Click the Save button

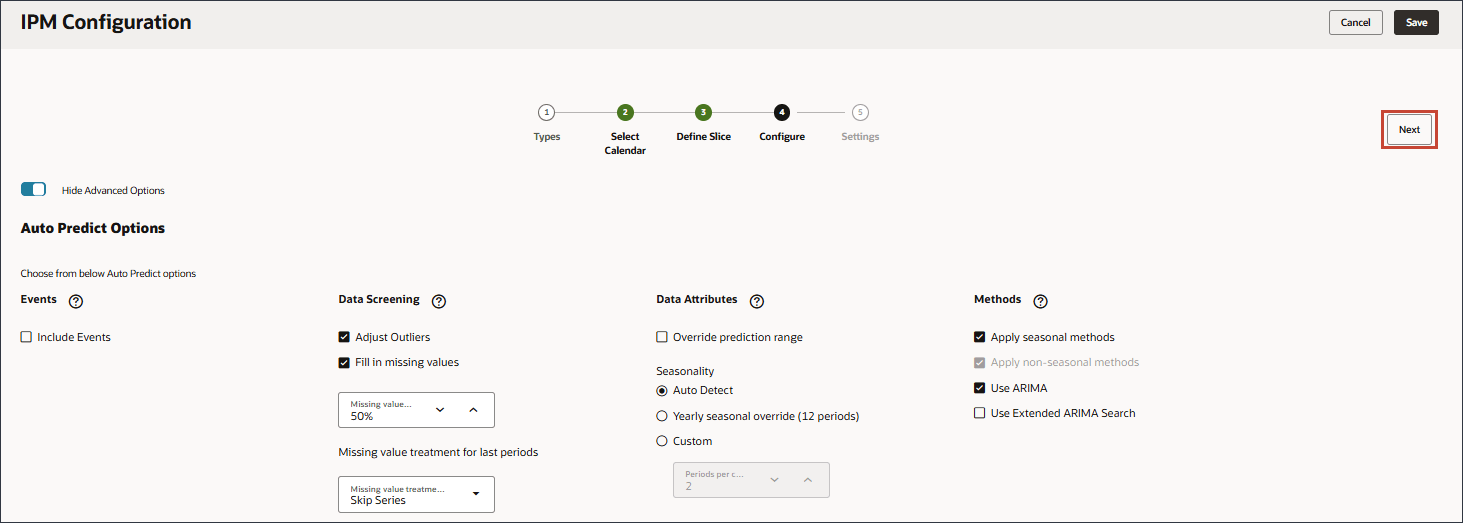coord(1416,22)
